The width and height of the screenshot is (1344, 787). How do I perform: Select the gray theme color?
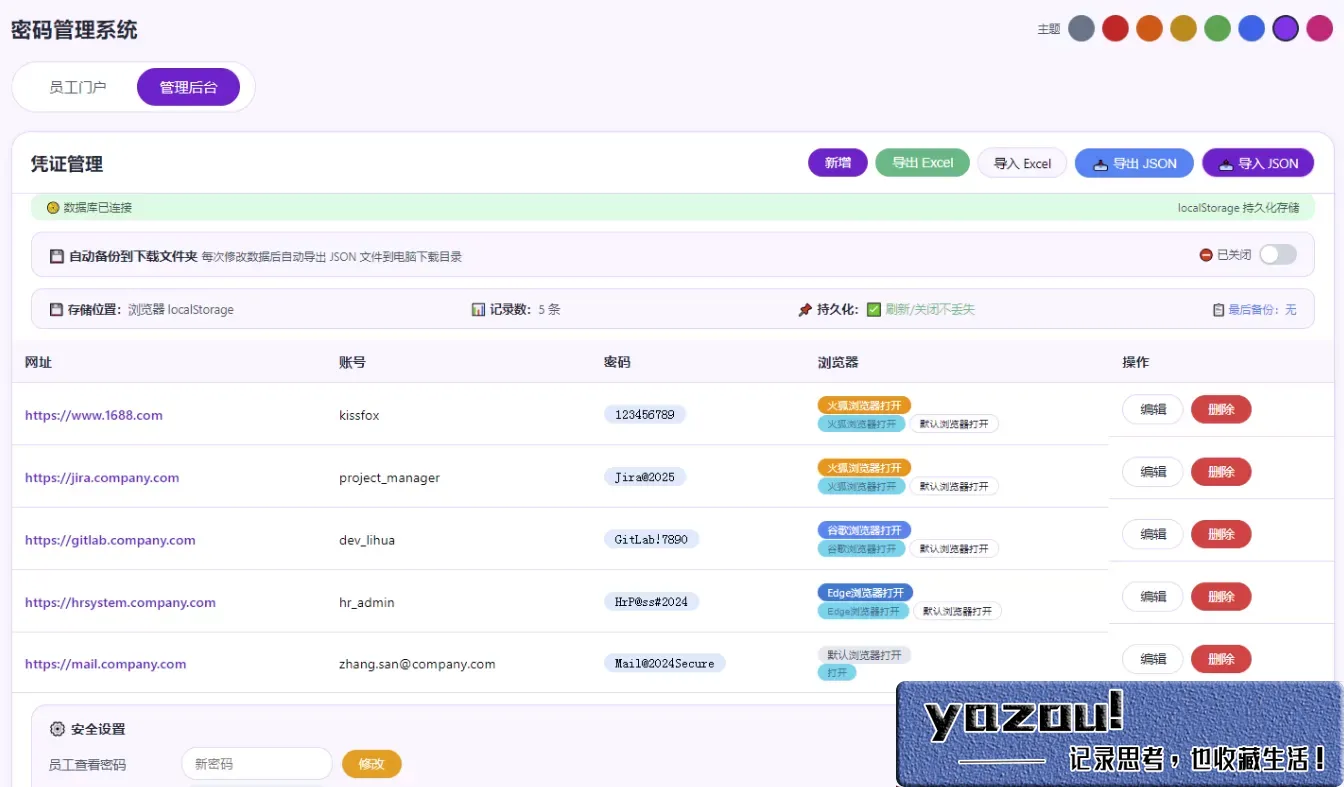point(1081,28)
